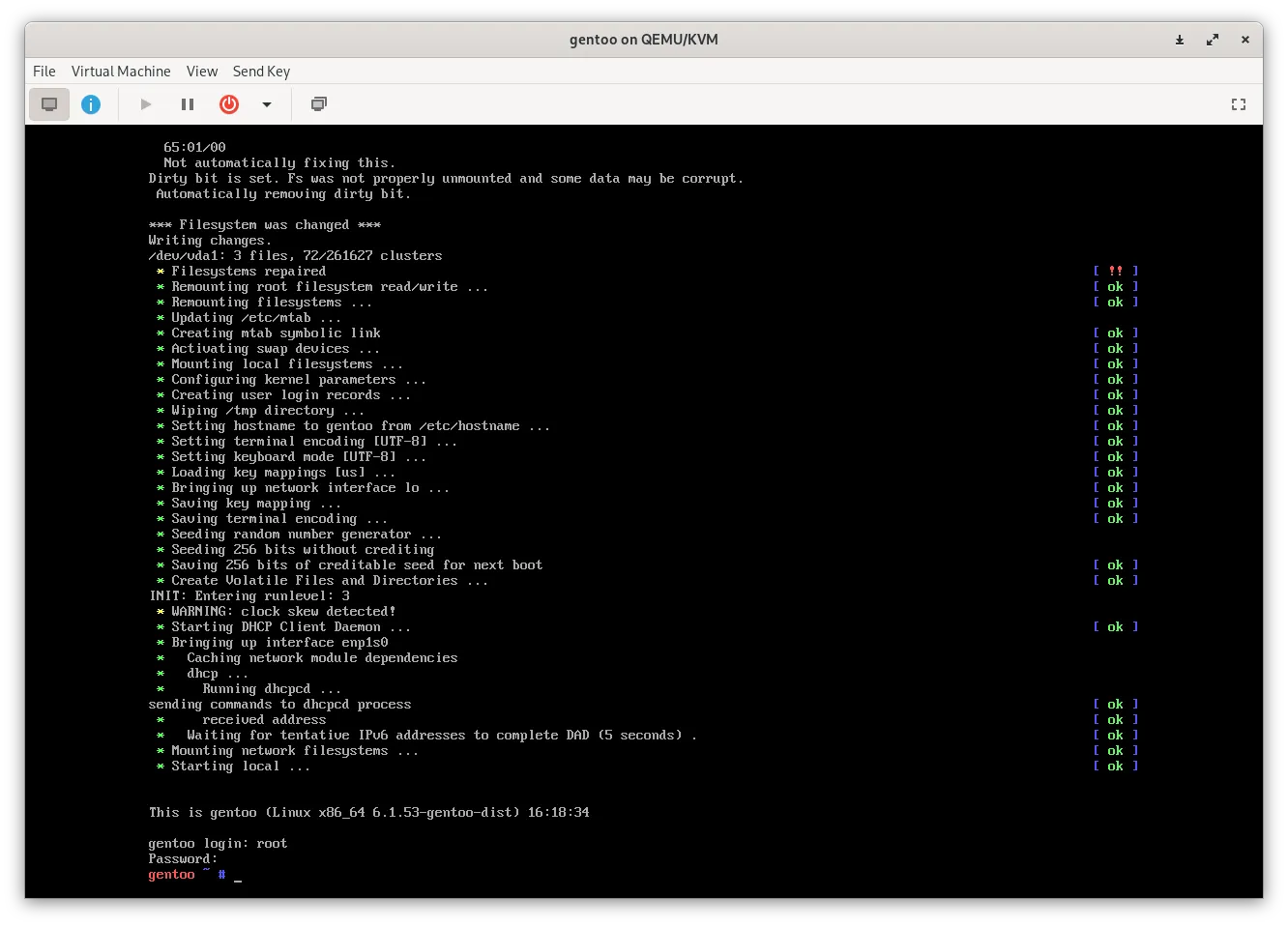Expand the View menu
Screen dimensions: 1288x926
[x=202, y=72]
